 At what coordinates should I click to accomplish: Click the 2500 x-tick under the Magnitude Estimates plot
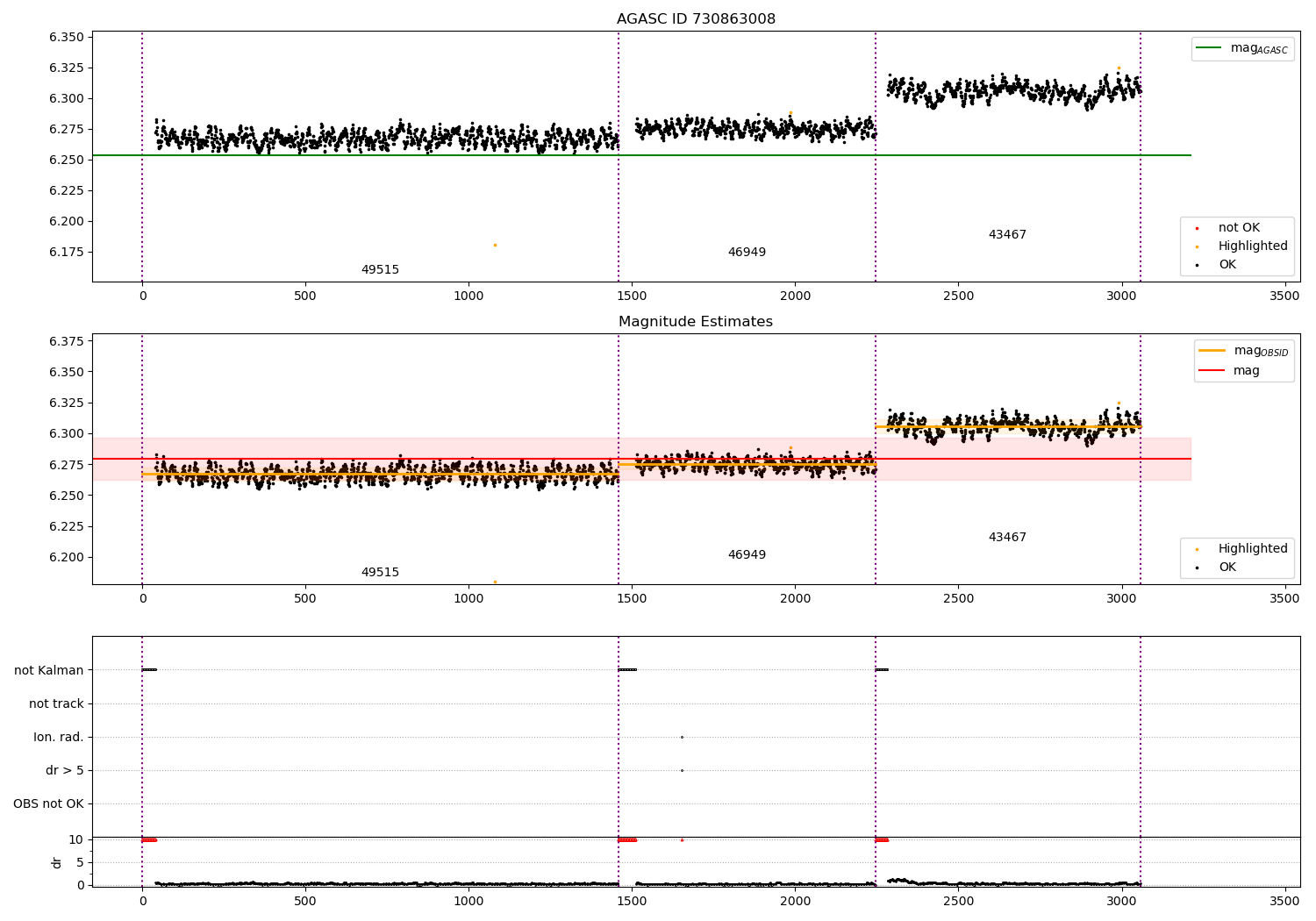pos(958,599)
